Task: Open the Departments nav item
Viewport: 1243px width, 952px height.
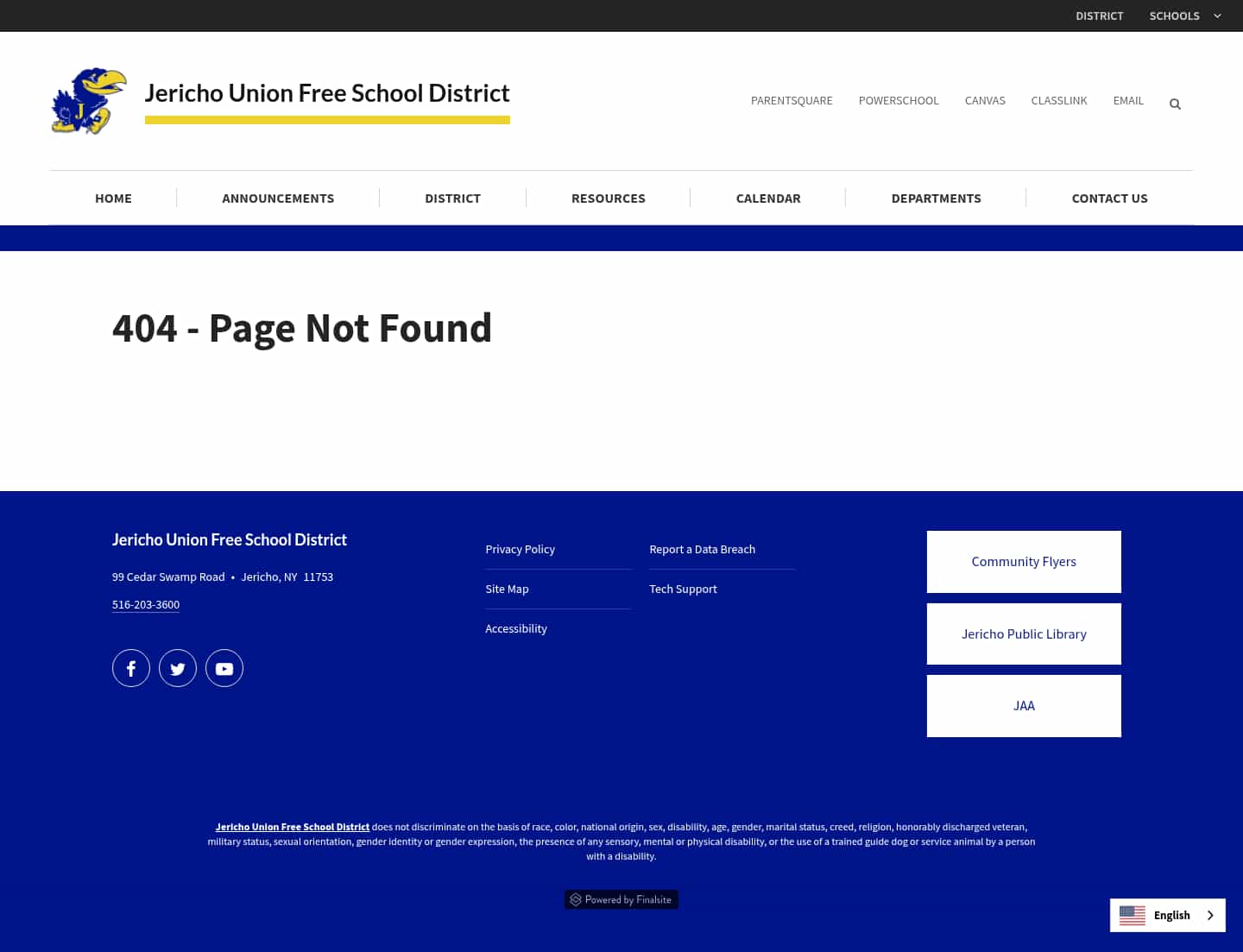Action: 937,198
